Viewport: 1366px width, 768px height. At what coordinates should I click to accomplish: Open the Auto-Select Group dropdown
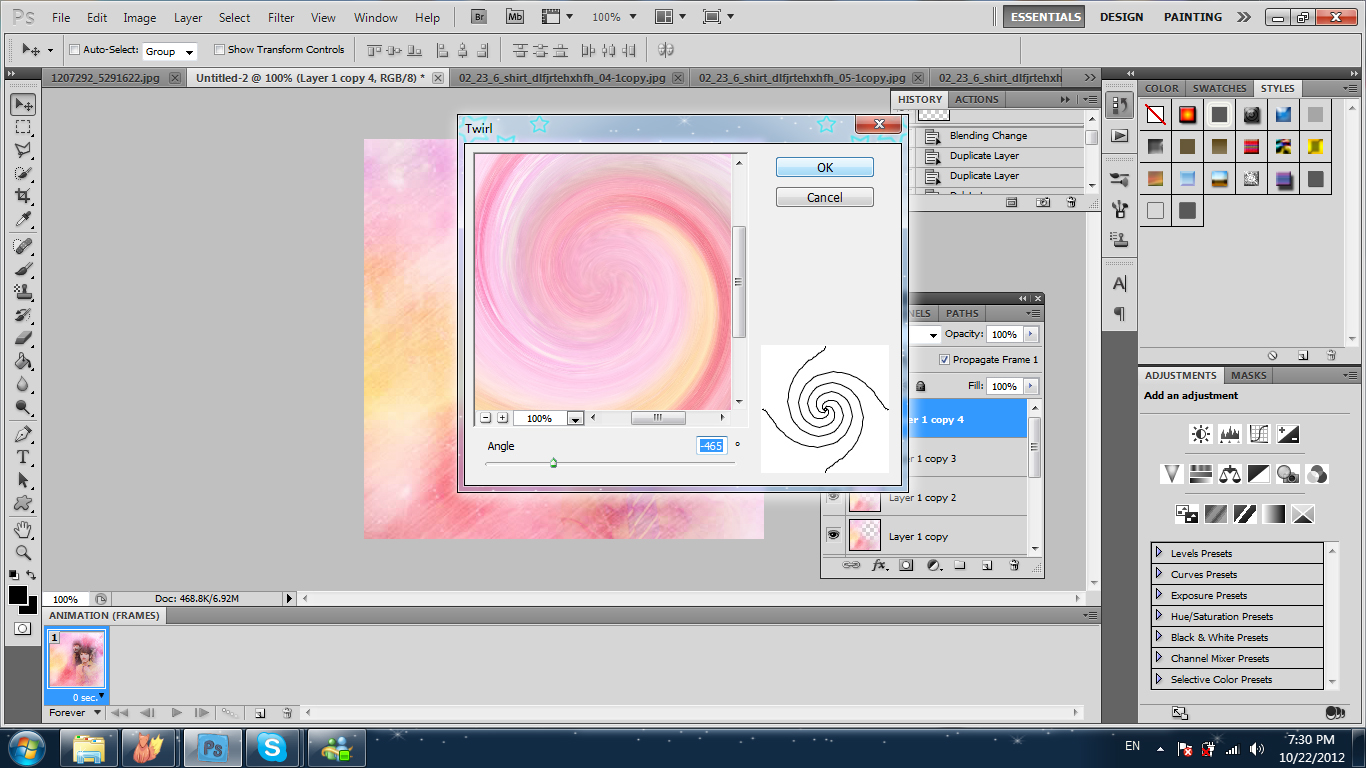click(x=170, y=51)
